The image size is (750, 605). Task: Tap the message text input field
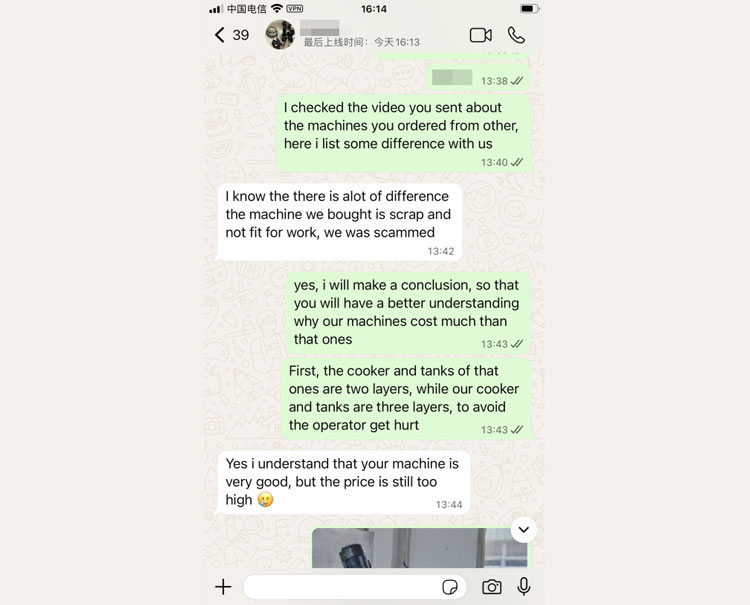[354, 587]
